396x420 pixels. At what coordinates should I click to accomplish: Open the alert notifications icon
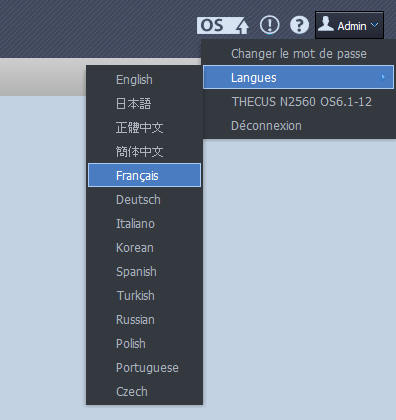(269, 25)
